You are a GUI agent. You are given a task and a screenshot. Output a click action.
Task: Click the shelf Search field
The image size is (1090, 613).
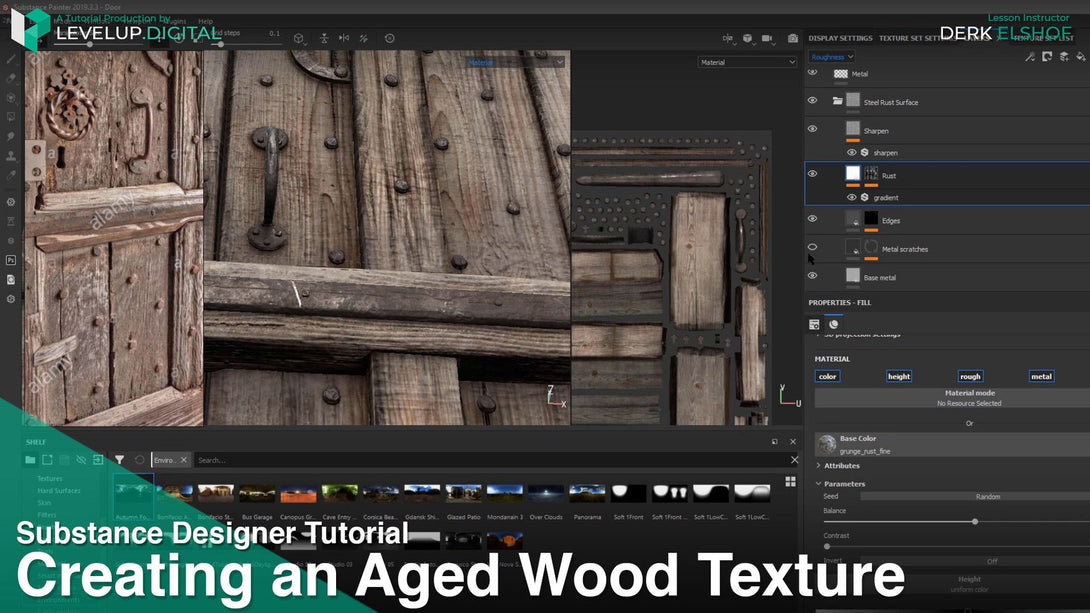[491, 460]
